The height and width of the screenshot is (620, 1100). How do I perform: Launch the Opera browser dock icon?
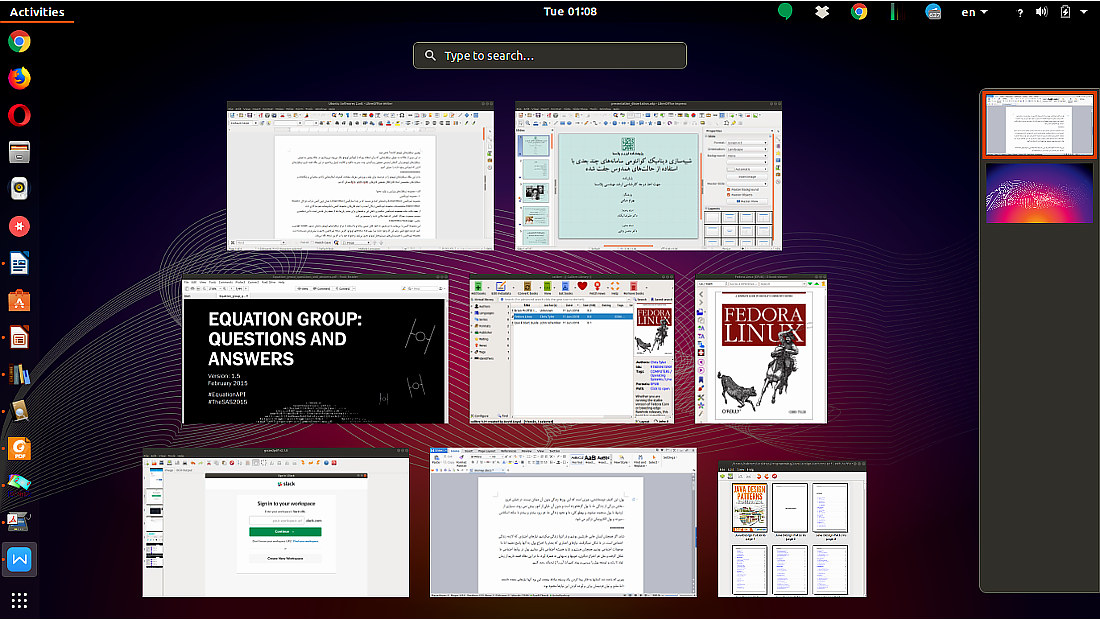[19, 114]
